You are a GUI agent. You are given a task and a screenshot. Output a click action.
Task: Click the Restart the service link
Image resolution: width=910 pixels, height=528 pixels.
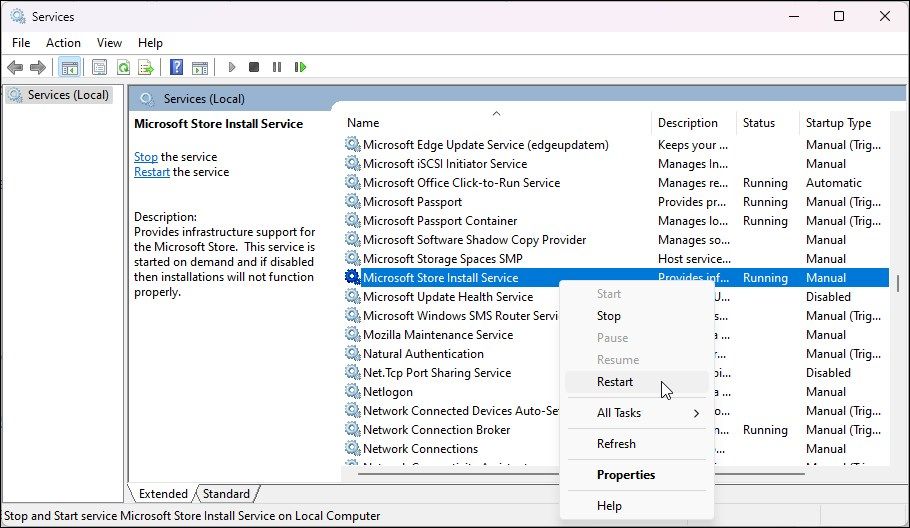(152, 172)
